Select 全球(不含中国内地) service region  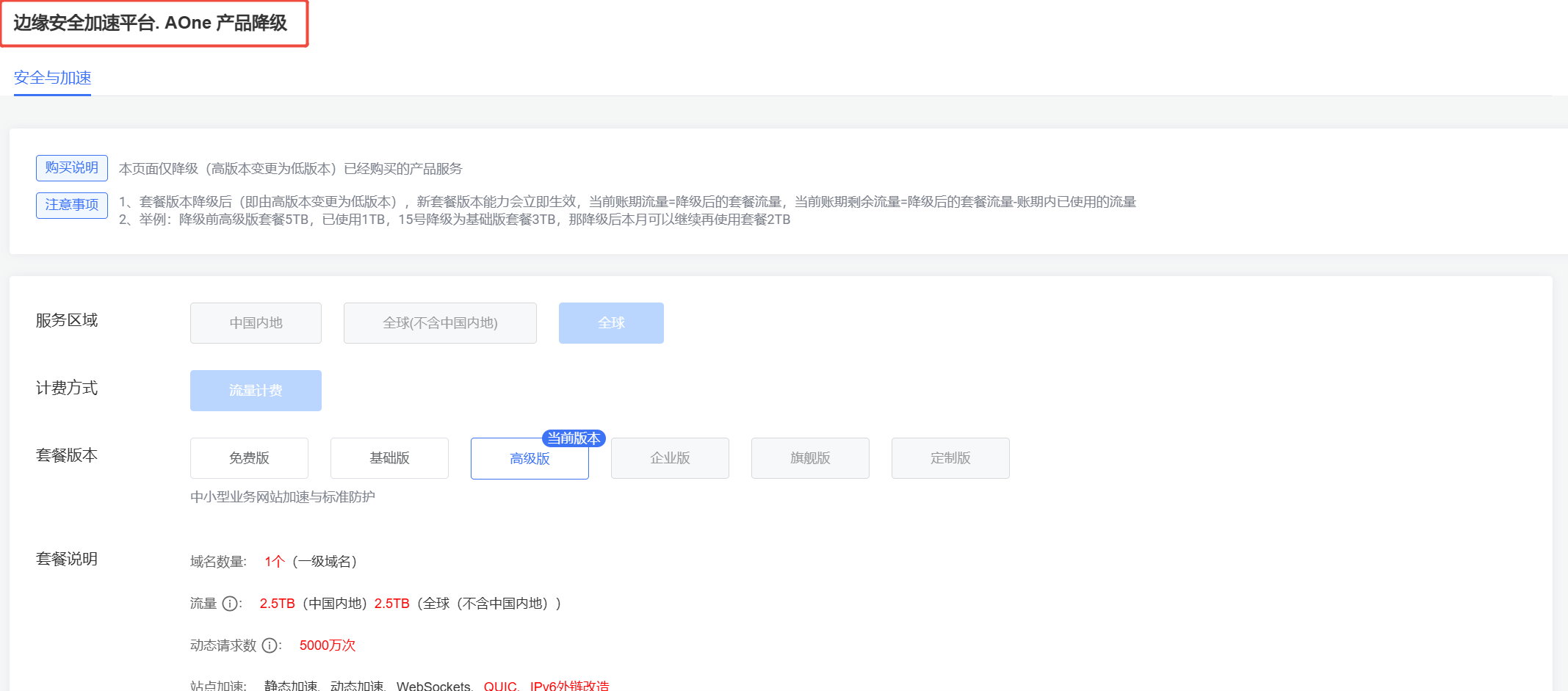(x=440, y=323)
